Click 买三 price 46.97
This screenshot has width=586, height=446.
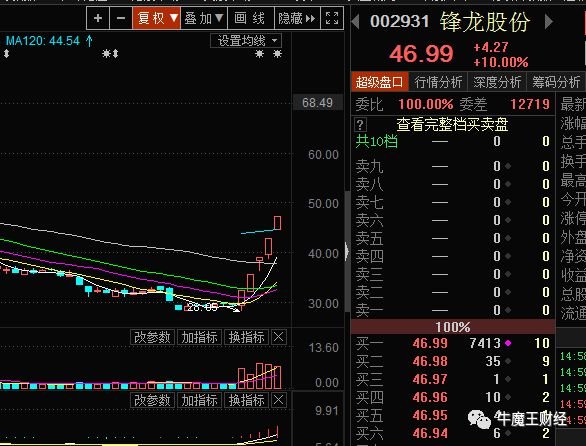(x=430, y=379)
